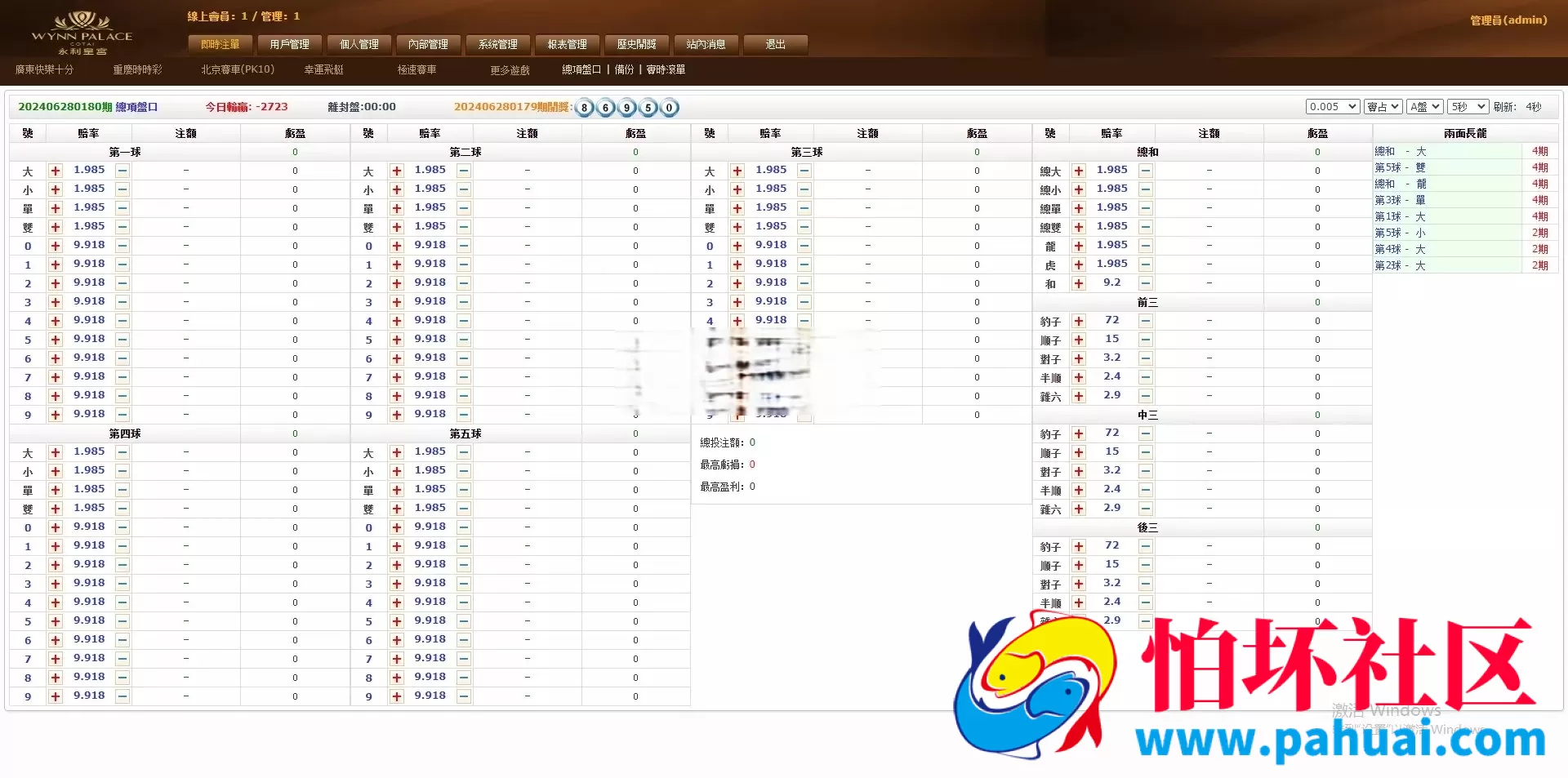Click the plus icon for 中三 對子
1568x778 pixels.
1079,471
